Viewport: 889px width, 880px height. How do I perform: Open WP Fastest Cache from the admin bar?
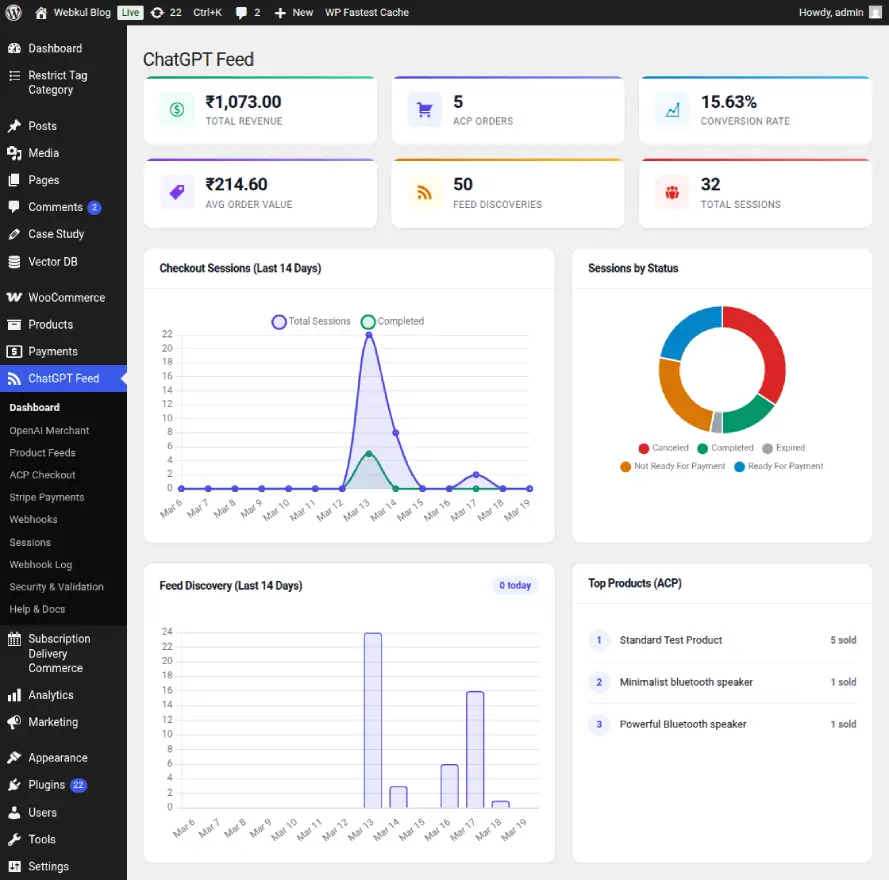pos(366,12)
